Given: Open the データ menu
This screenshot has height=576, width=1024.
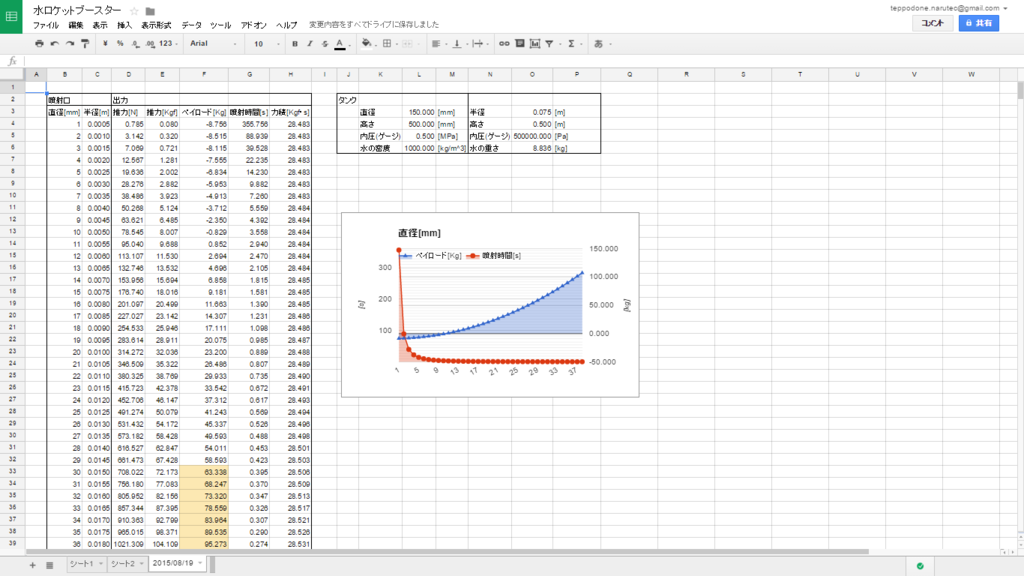Looking at the screenshot, I should (191, 25).
